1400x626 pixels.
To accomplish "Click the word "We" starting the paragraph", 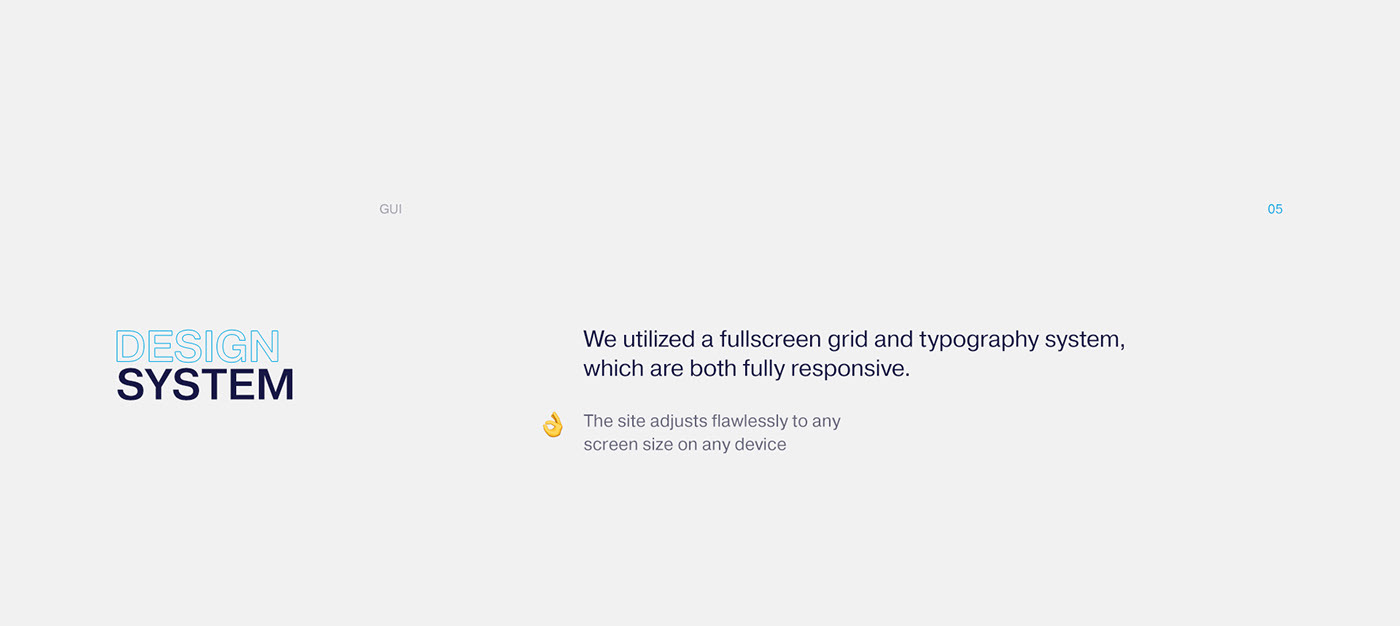I will click(x=600, y=339).
